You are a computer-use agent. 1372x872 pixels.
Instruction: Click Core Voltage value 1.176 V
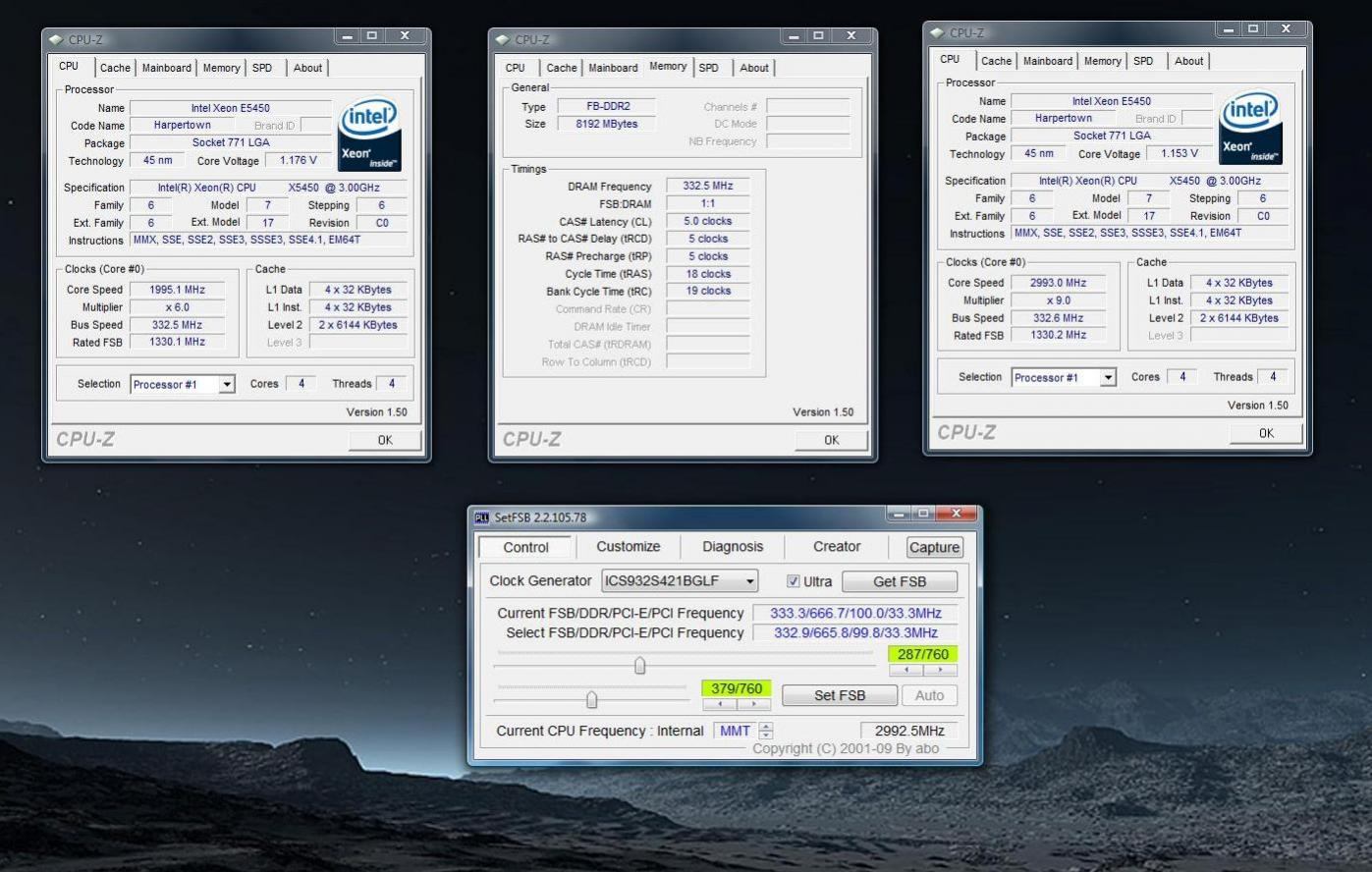299,160
